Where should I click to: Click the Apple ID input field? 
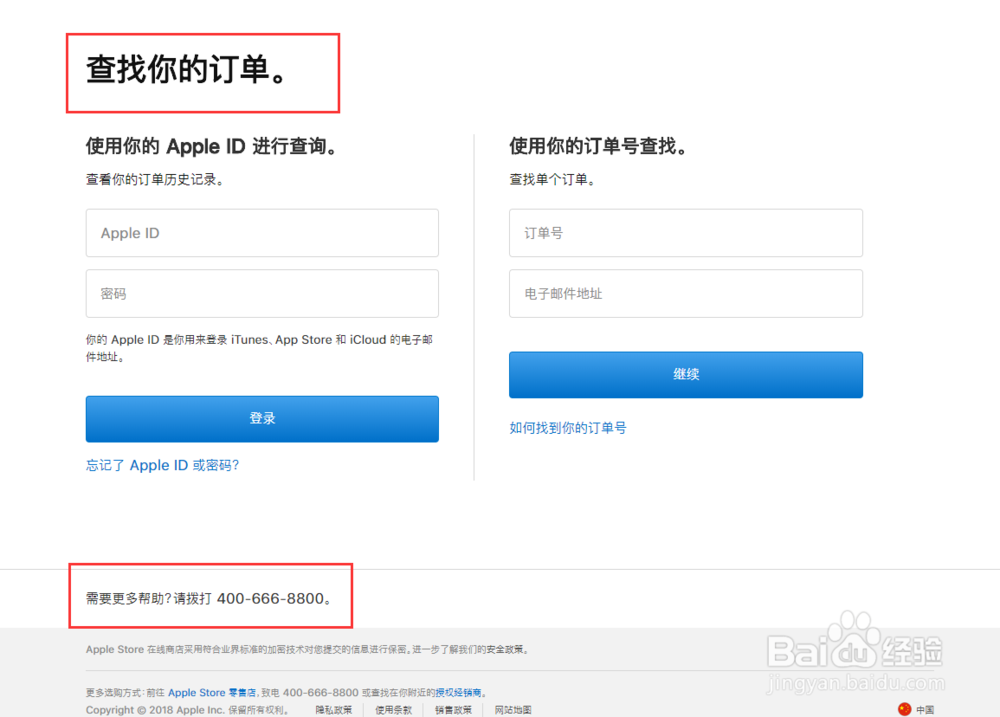pyautogui.click(x=262, y=233)
